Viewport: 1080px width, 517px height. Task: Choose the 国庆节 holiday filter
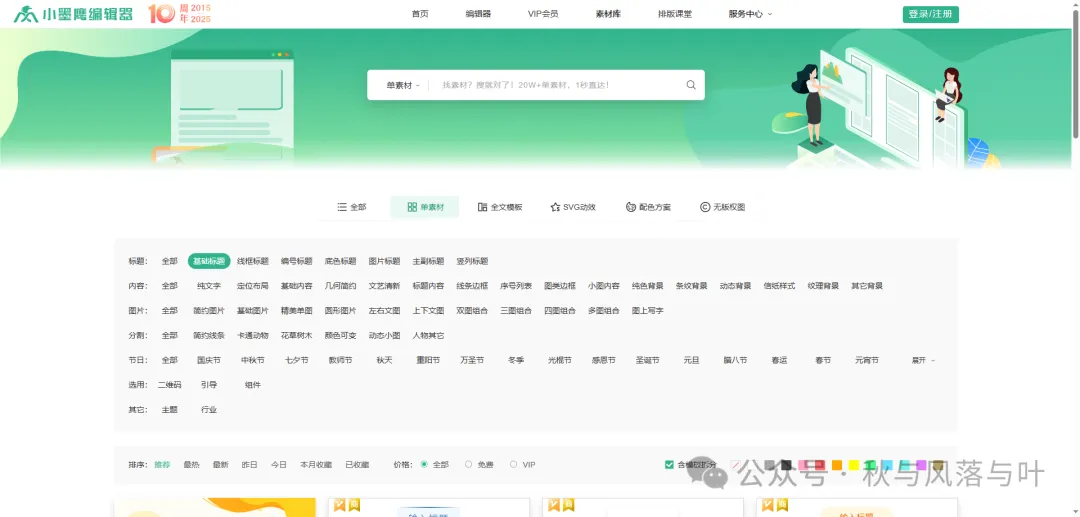[209, 360]
